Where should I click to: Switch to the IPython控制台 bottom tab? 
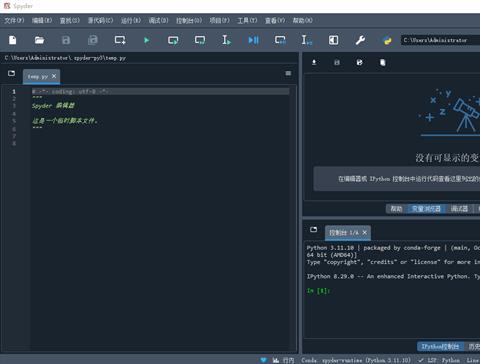pyautogui.click(x=440, y=347)
